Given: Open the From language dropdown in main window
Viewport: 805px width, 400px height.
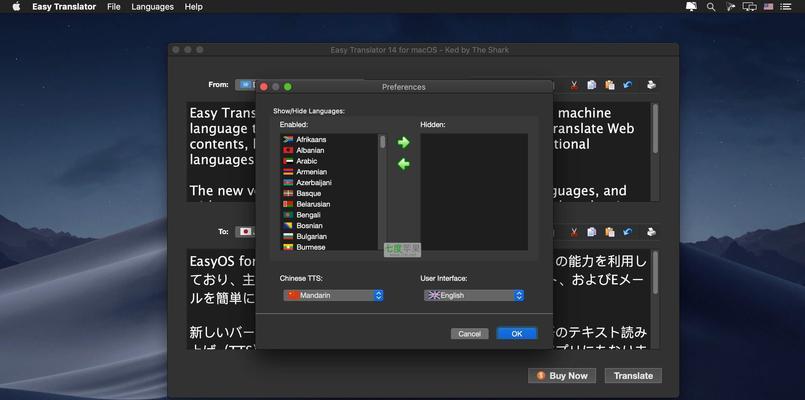Looking at the screenshot, I should point(245,85).
